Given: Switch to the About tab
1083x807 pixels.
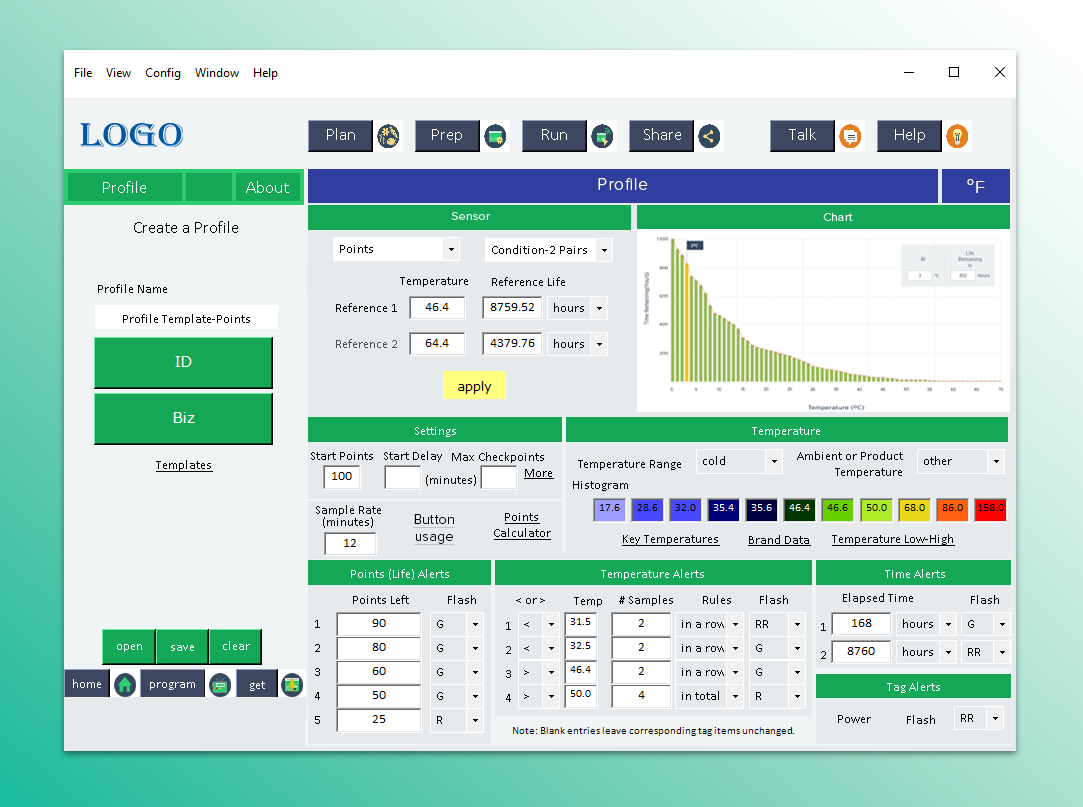Looking at the screenshot, I should [x=267, y=187].
